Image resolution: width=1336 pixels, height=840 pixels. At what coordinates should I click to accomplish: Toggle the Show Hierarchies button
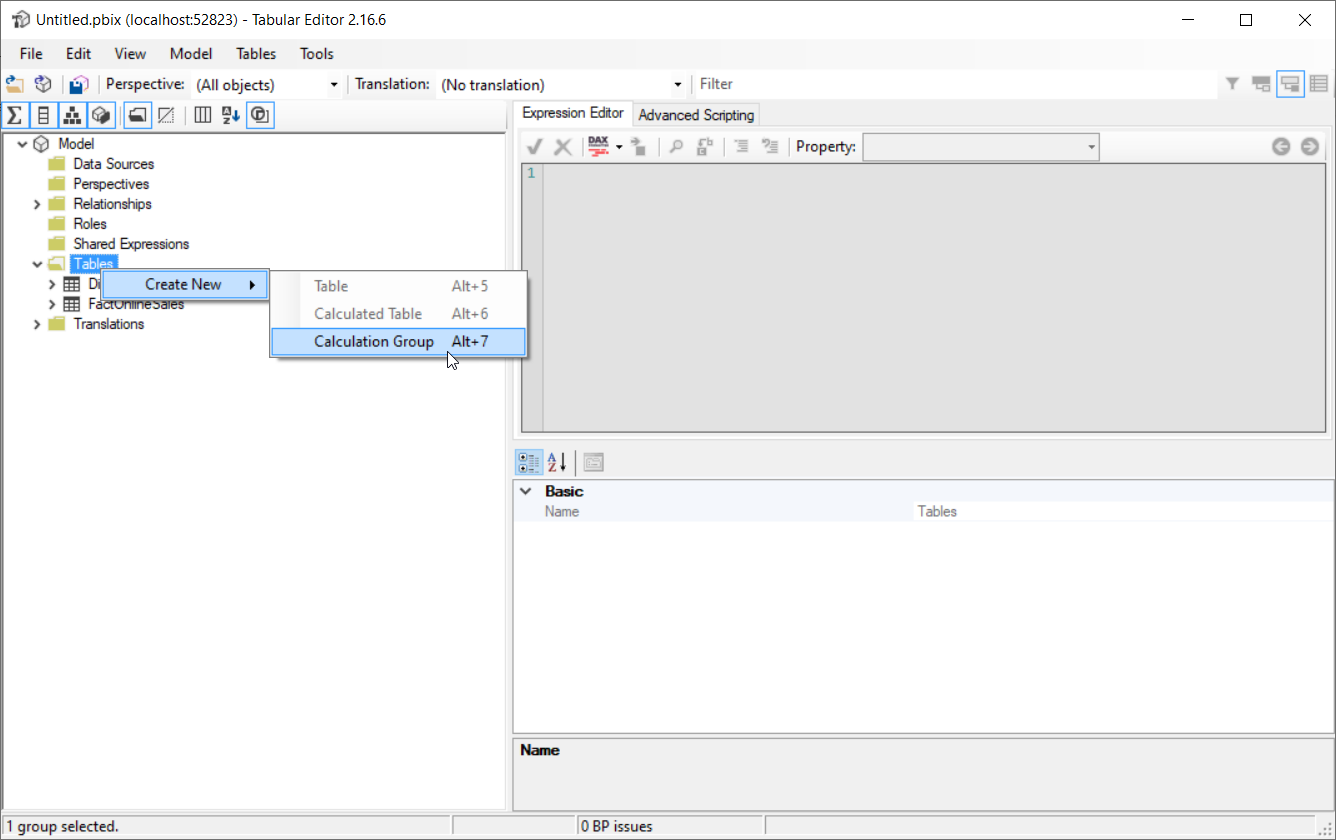coord(72,115)
